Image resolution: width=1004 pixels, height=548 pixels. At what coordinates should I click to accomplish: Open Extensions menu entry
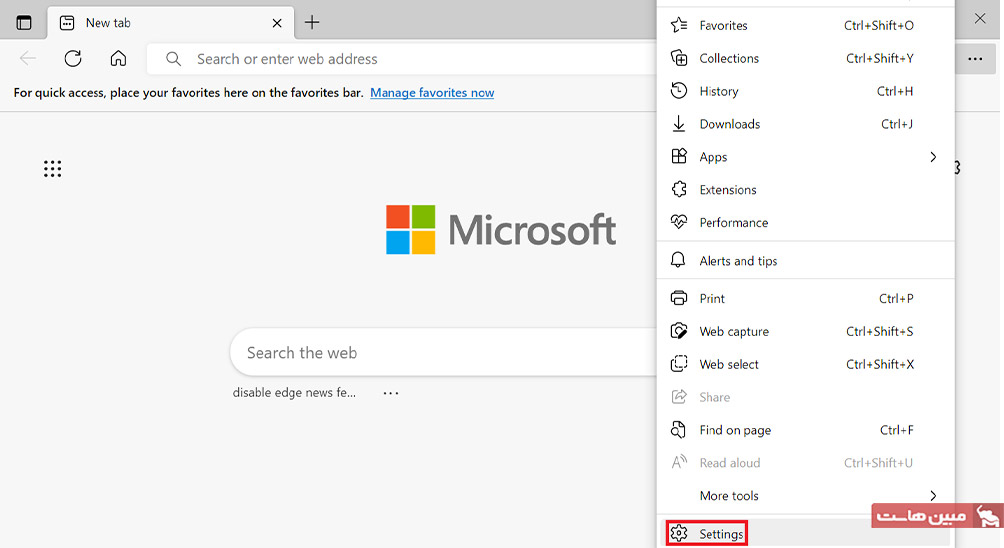(x=806, y=189)
